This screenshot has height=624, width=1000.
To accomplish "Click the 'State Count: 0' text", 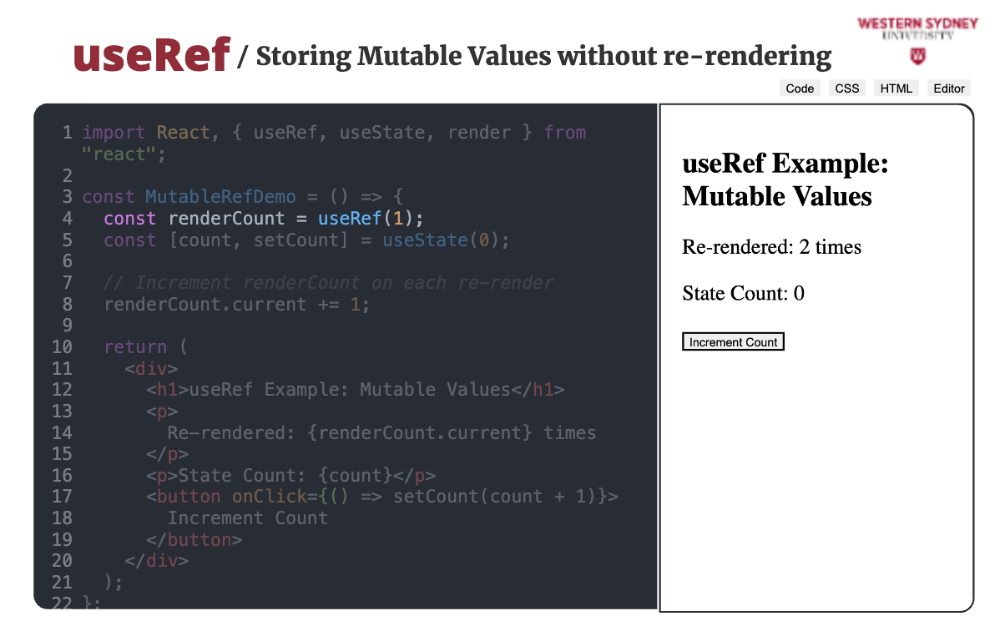I will coord(743,293).
